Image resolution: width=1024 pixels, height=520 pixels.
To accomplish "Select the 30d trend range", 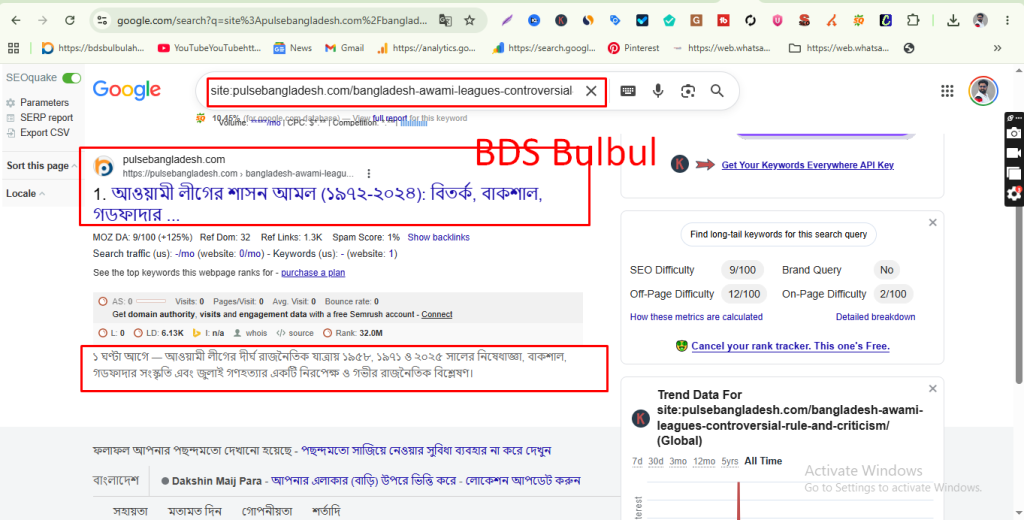I will pyautogui.click(x=656, y=461).
